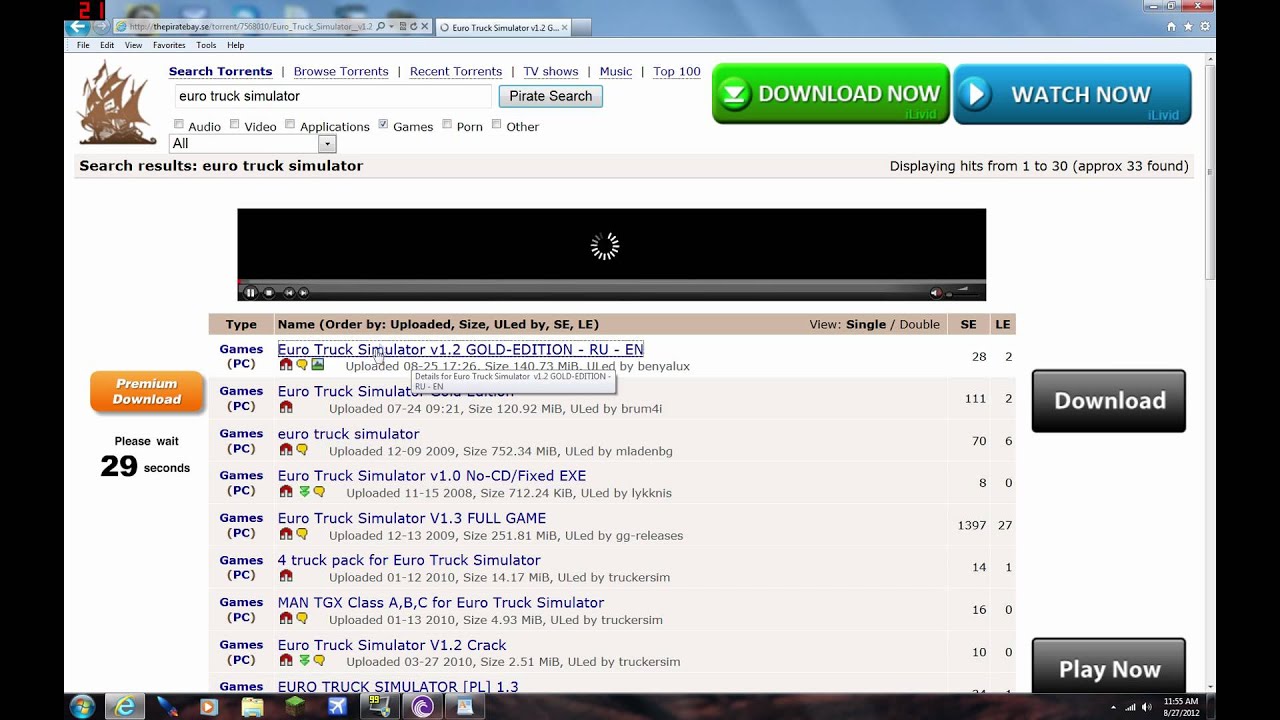
Task: Click magnet icon for brum4i Gold Edition torrent
Action: coord(286,407)
